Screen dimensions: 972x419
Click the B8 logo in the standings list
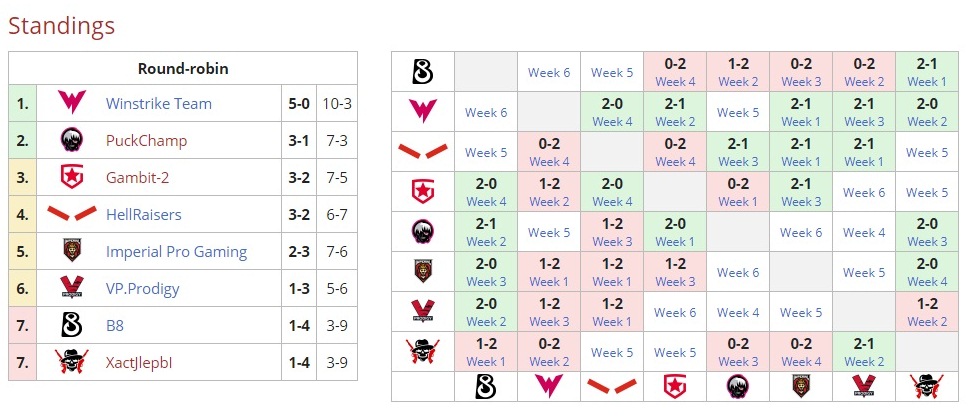[x=72, y=325]
